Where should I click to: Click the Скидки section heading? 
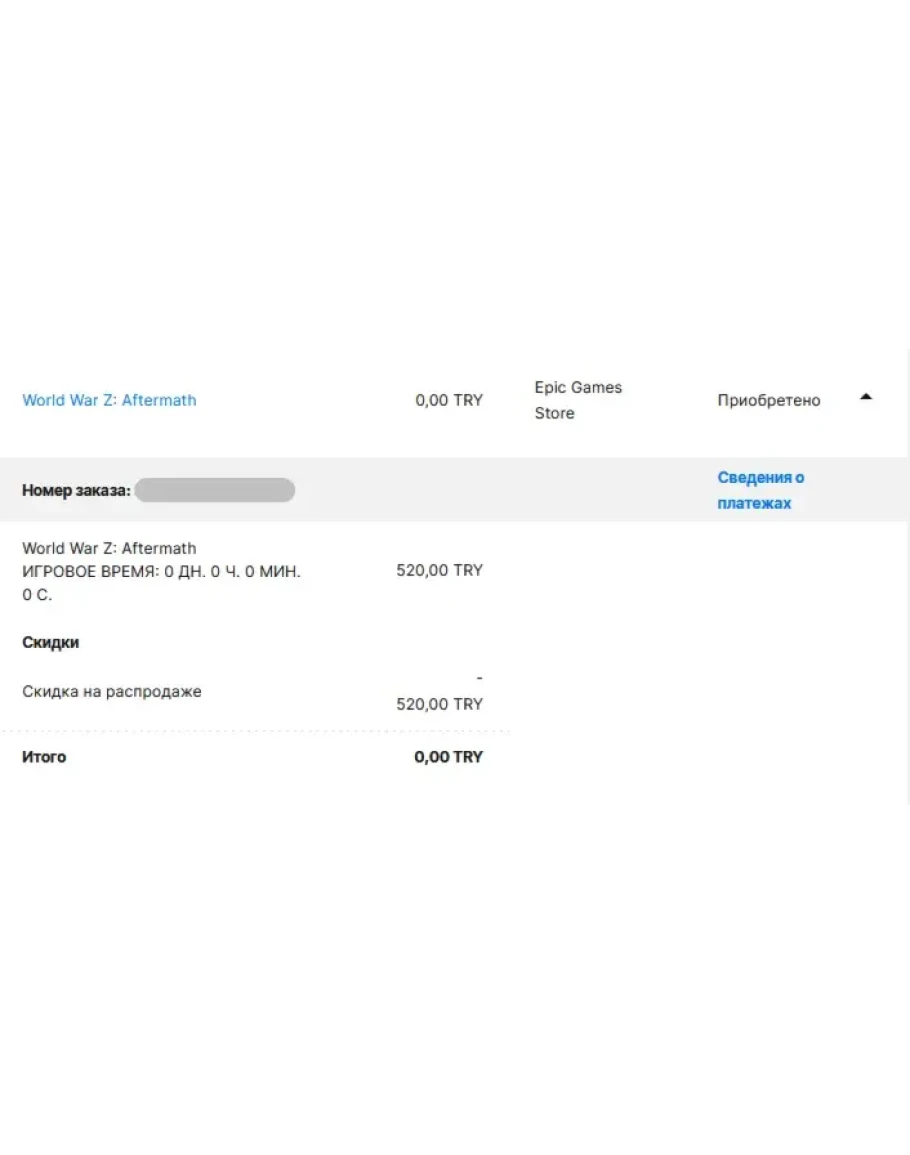point(50,642)
